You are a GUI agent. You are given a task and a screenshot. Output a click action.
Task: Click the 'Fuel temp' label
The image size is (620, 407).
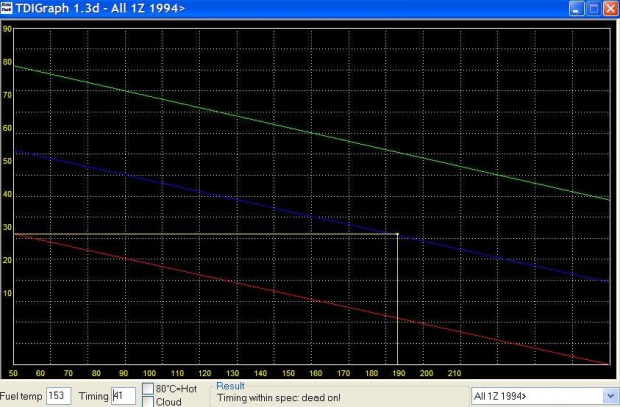[21, 396]
